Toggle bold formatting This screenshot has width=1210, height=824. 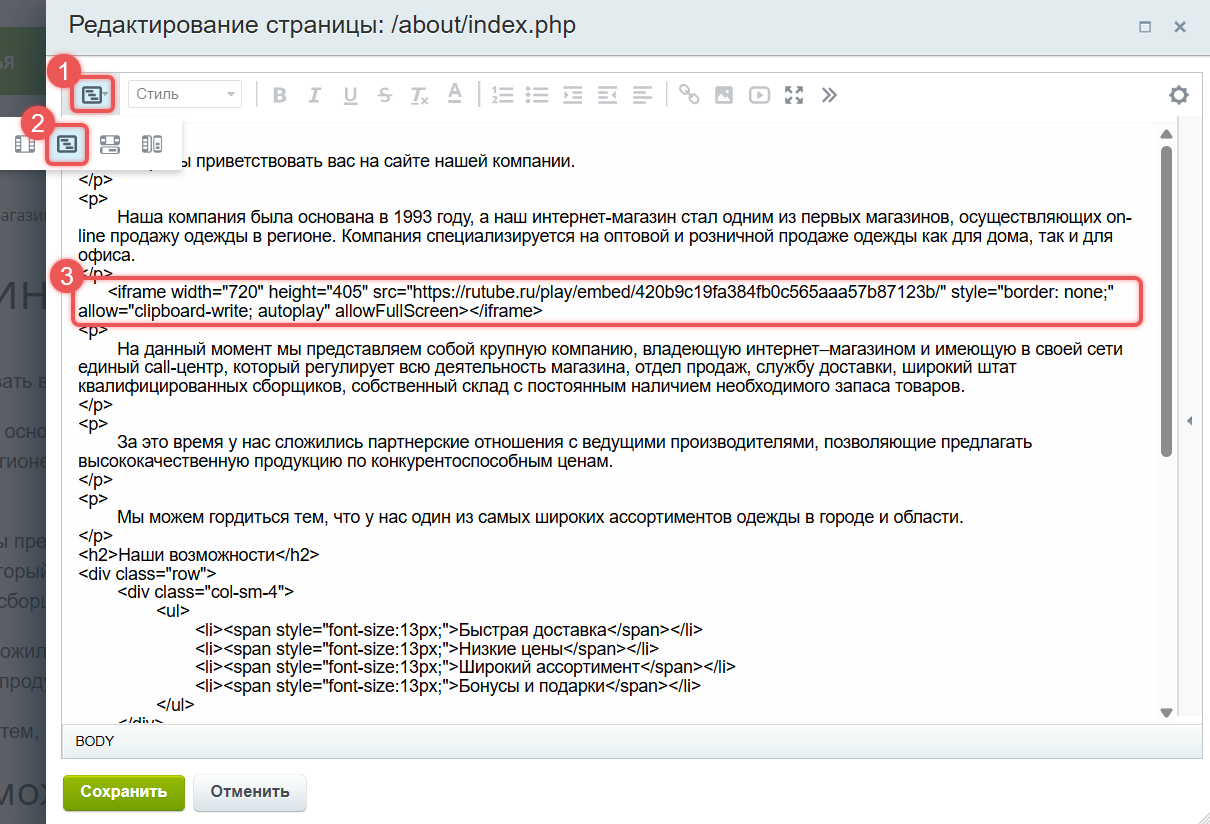[279, 95]
